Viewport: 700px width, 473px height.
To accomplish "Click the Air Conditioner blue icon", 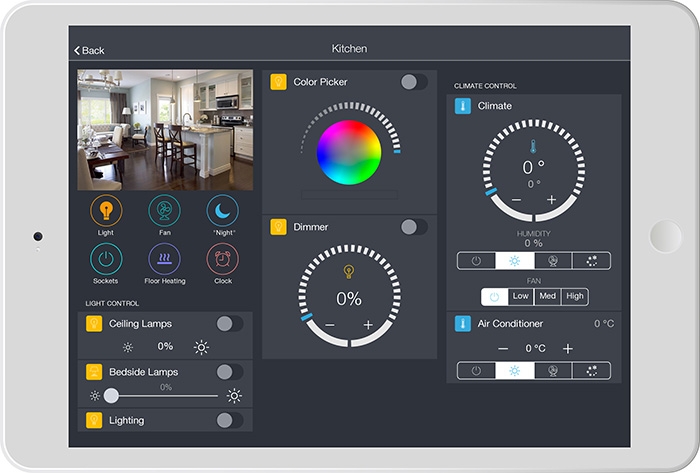I will click(462, 324).
